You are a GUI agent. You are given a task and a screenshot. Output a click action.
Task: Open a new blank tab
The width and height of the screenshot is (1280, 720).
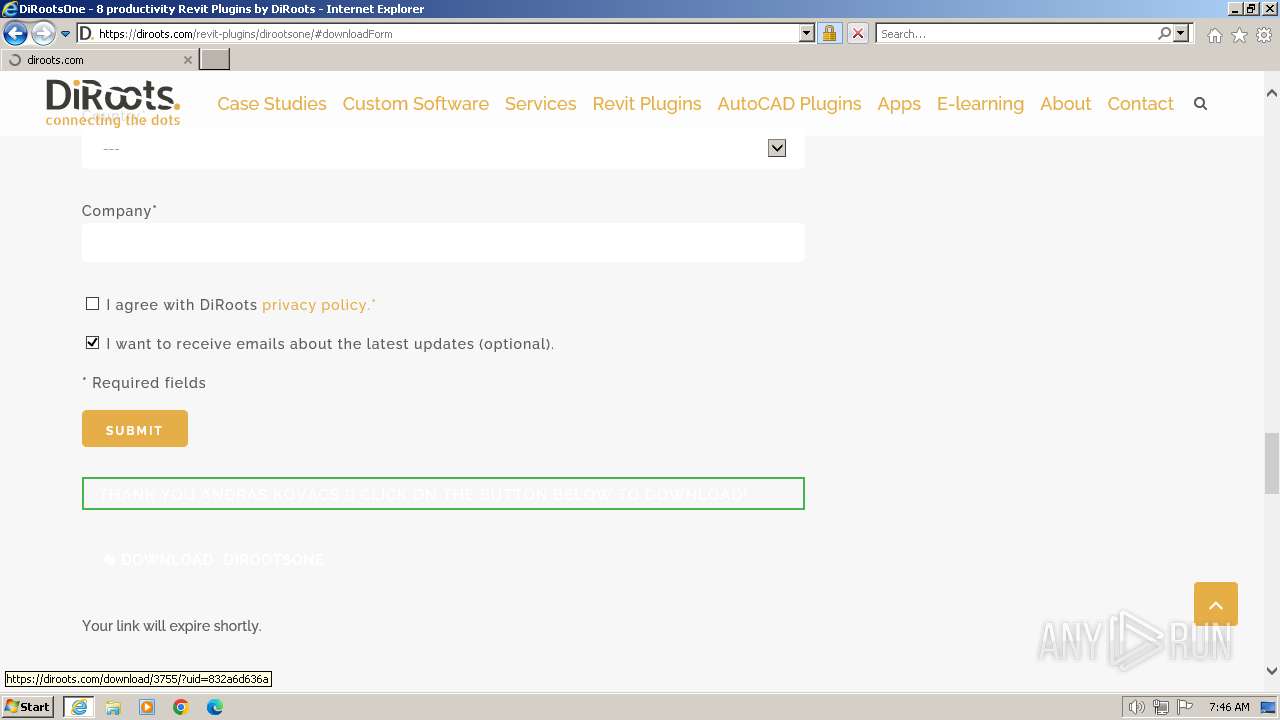click(215, 60)
